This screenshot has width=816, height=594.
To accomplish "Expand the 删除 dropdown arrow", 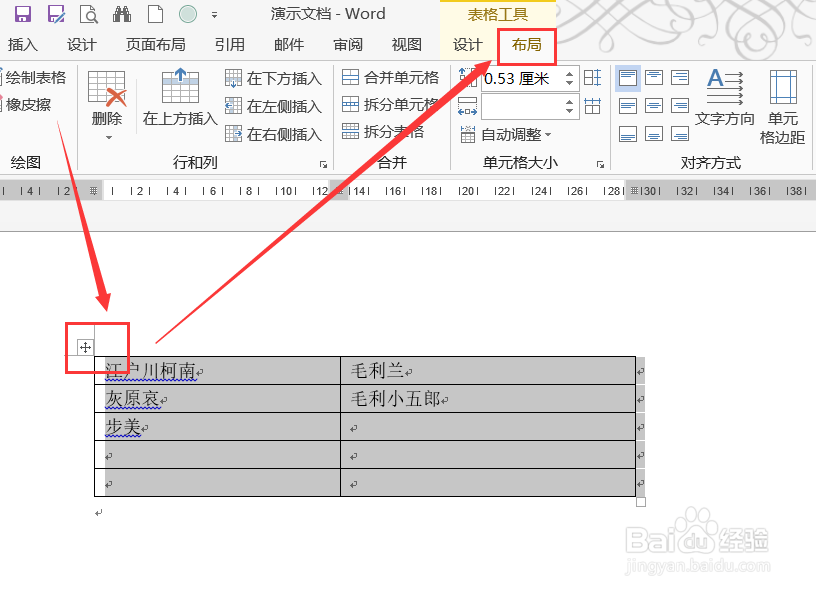I will (109, 137).
